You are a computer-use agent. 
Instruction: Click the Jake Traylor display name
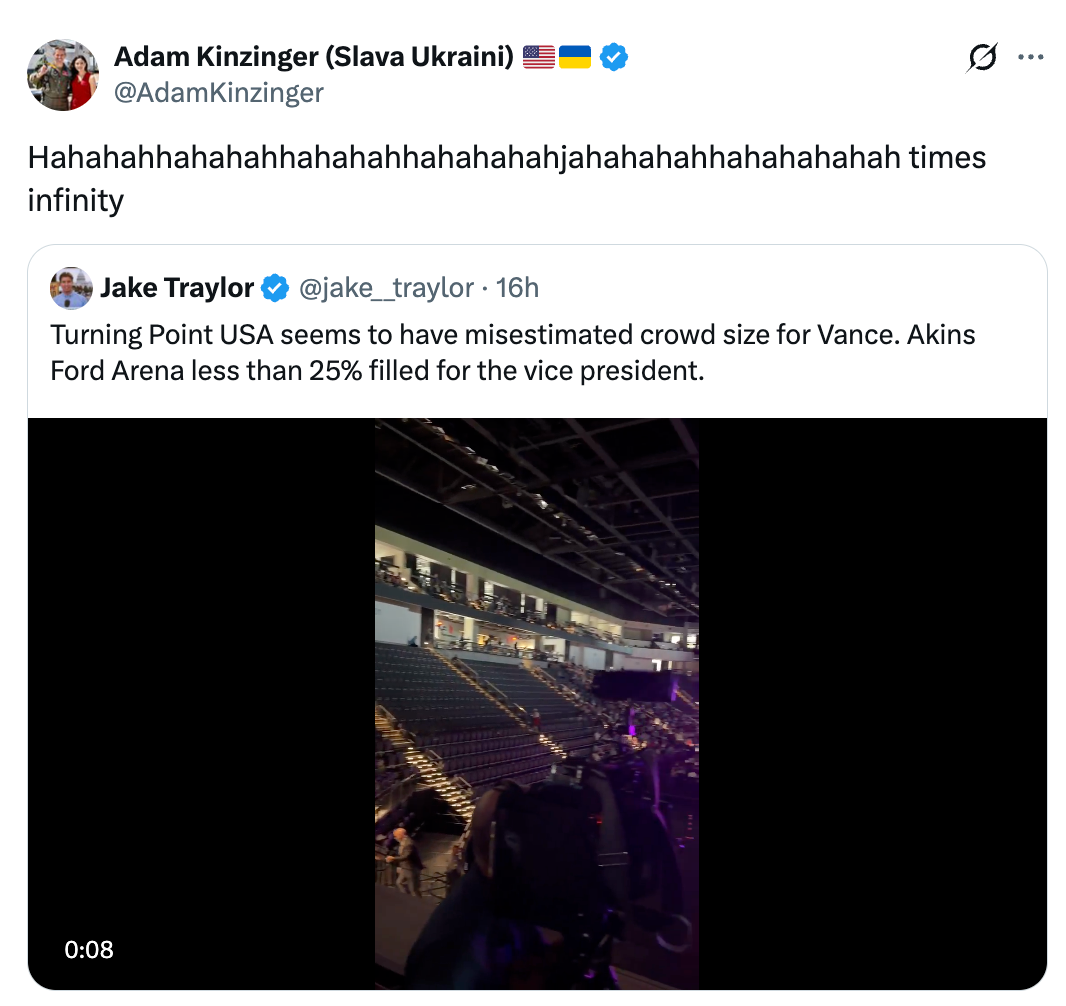pos(176,289)
